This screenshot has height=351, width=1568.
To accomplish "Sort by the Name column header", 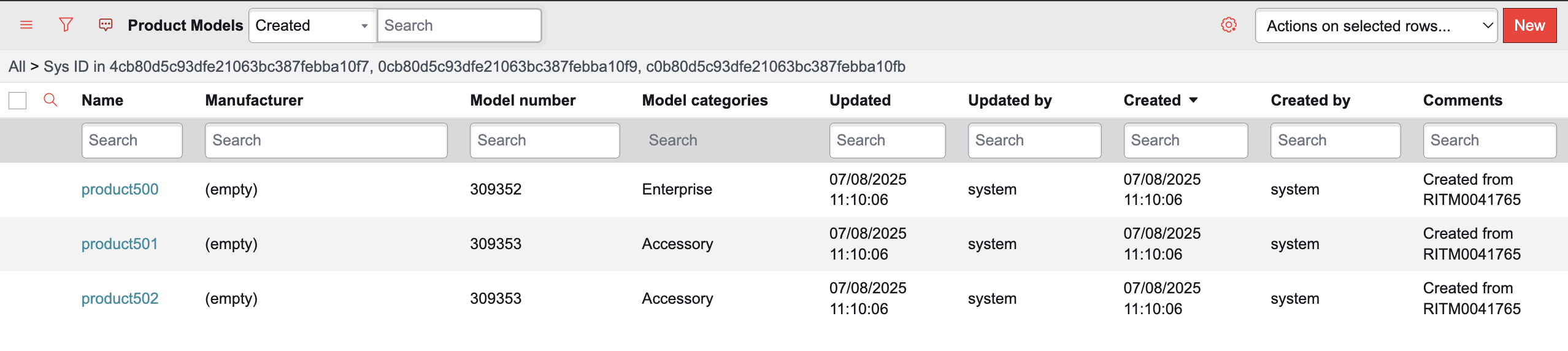I will (x=102, y=100).
